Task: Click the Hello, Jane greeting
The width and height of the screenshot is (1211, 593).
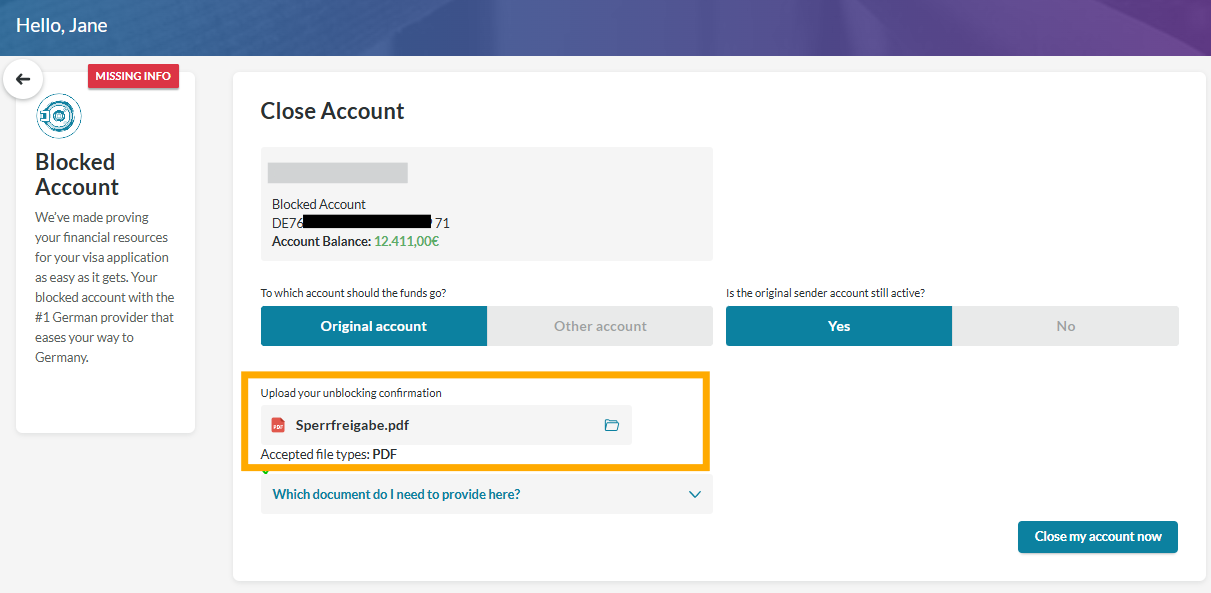Action: (62, 25)
